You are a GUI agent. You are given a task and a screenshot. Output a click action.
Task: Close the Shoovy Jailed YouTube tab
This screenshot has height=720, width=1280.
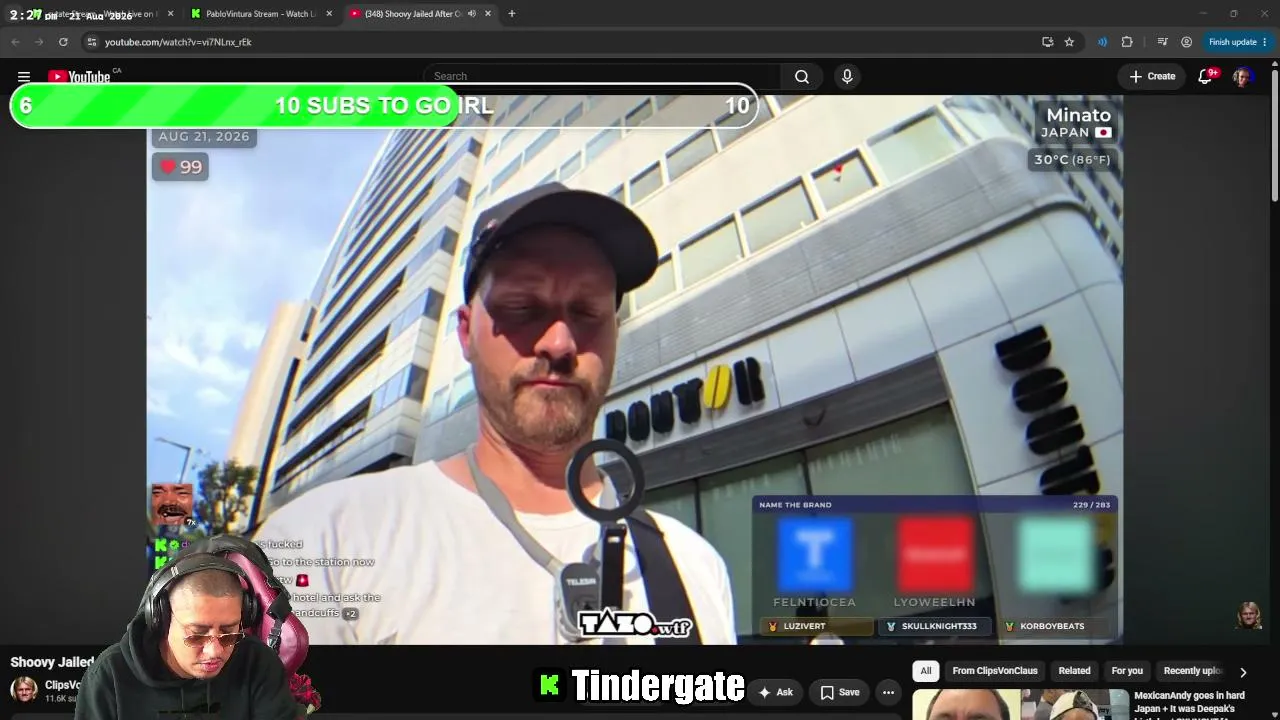(x=488, y=14)
